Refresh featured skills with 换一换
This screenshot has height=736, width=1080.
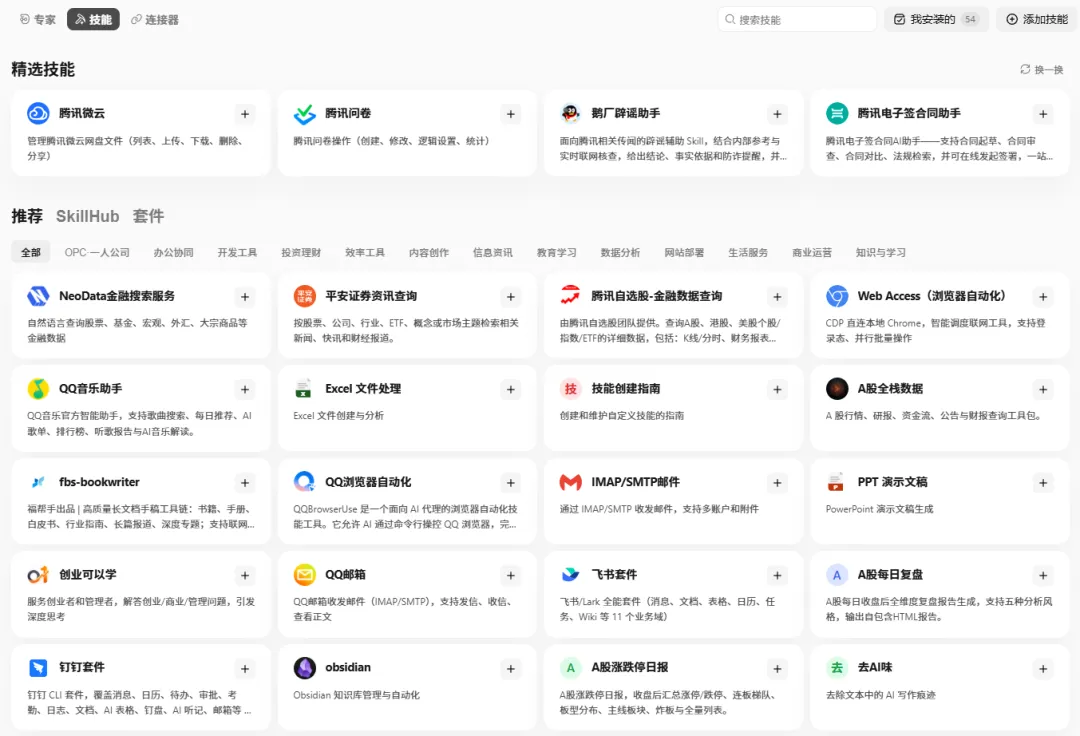(x=1041, y=70)
